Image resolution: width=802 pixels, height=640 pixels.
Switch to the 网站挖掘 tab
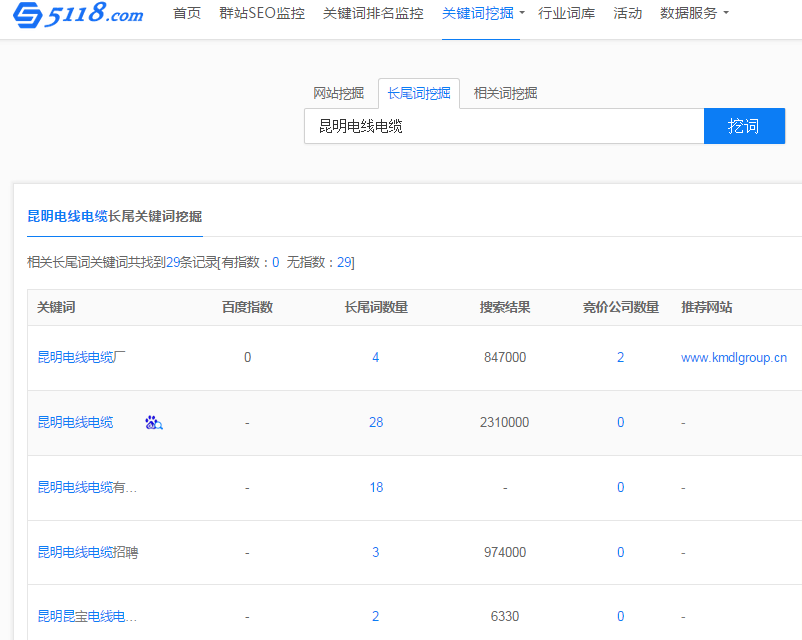tap(340, 92)
